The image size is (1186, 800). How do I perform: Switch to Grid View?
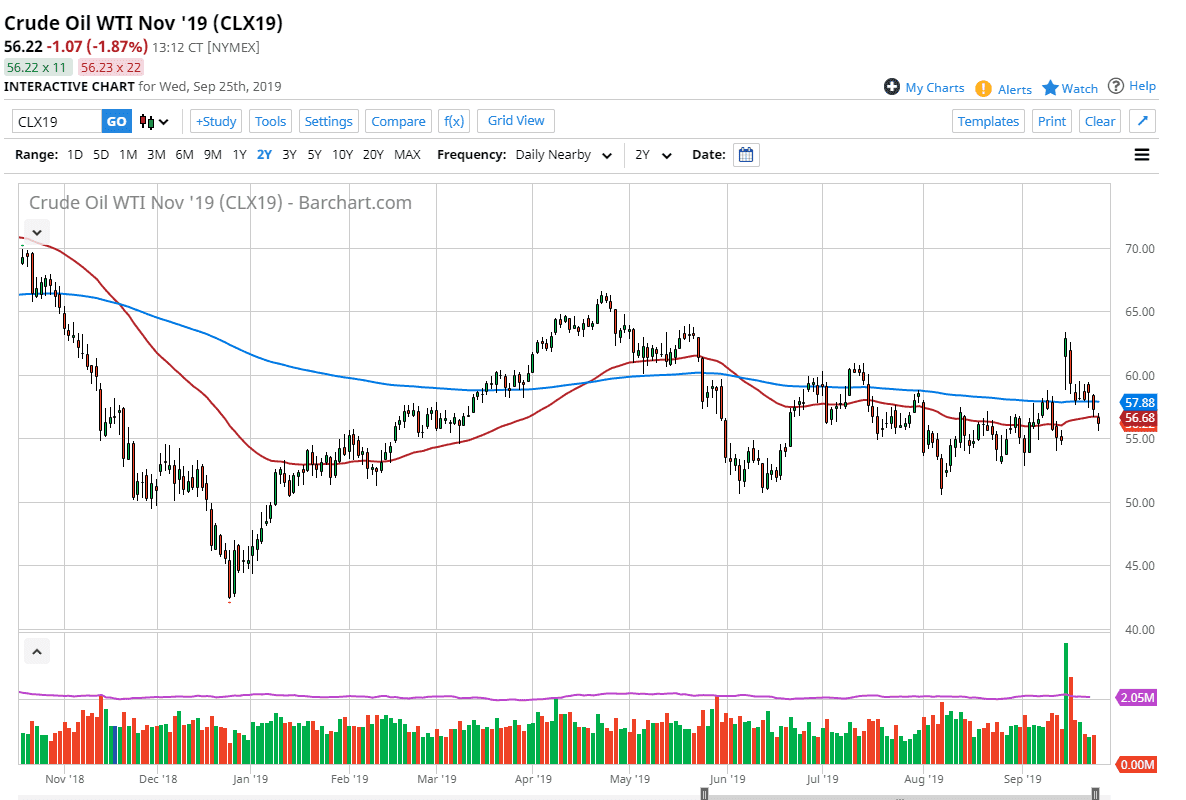(515, 120)
